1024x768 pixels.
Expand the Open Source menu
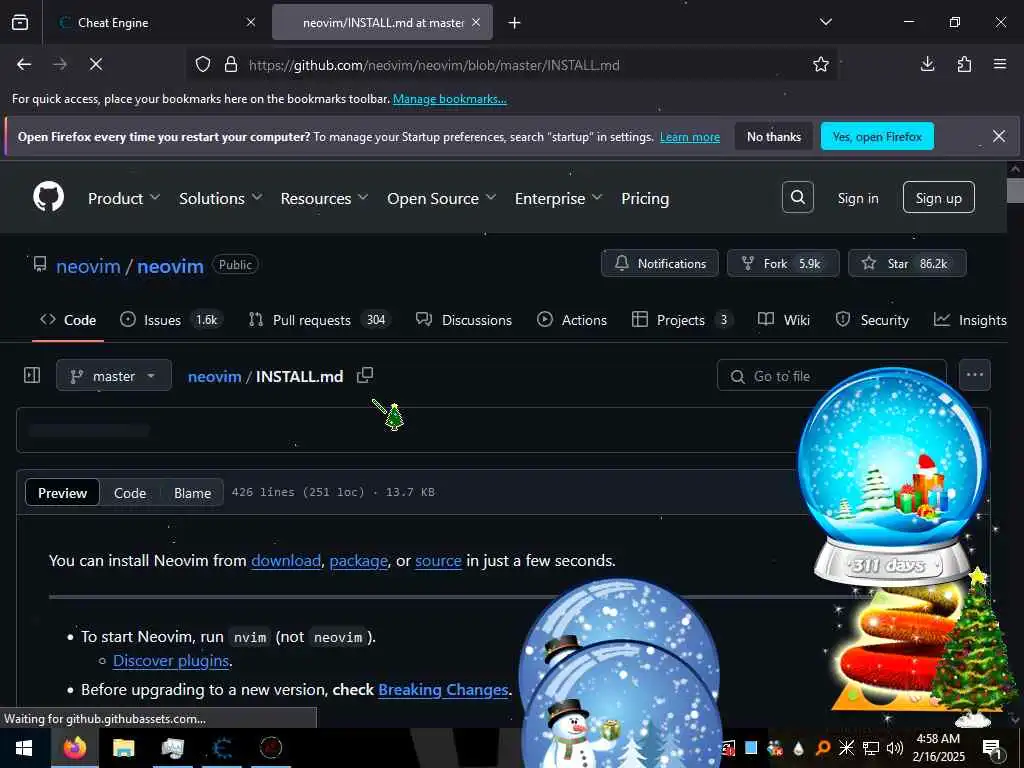coord(441,199)
